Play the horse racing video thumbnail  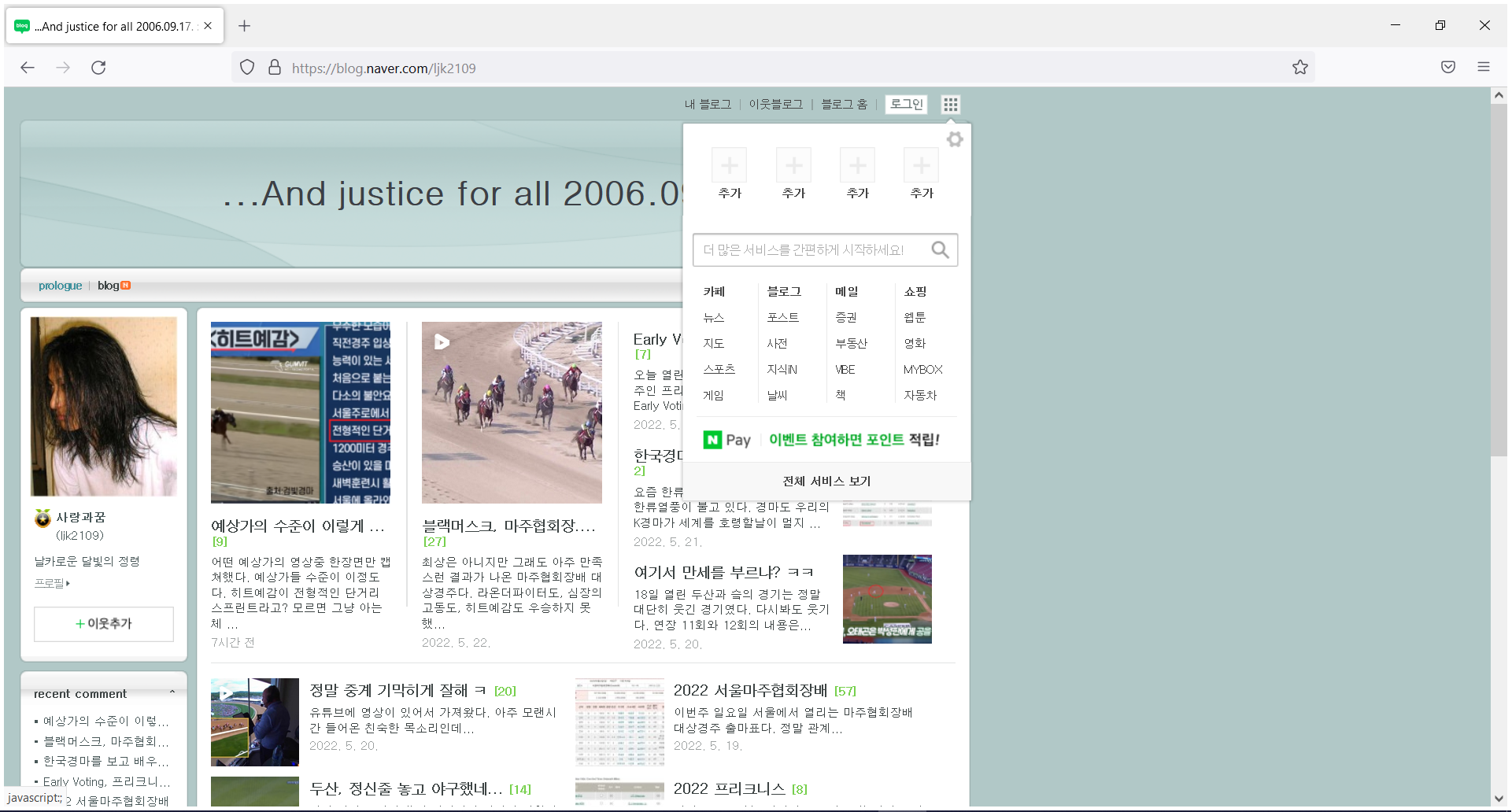point(442,342)
